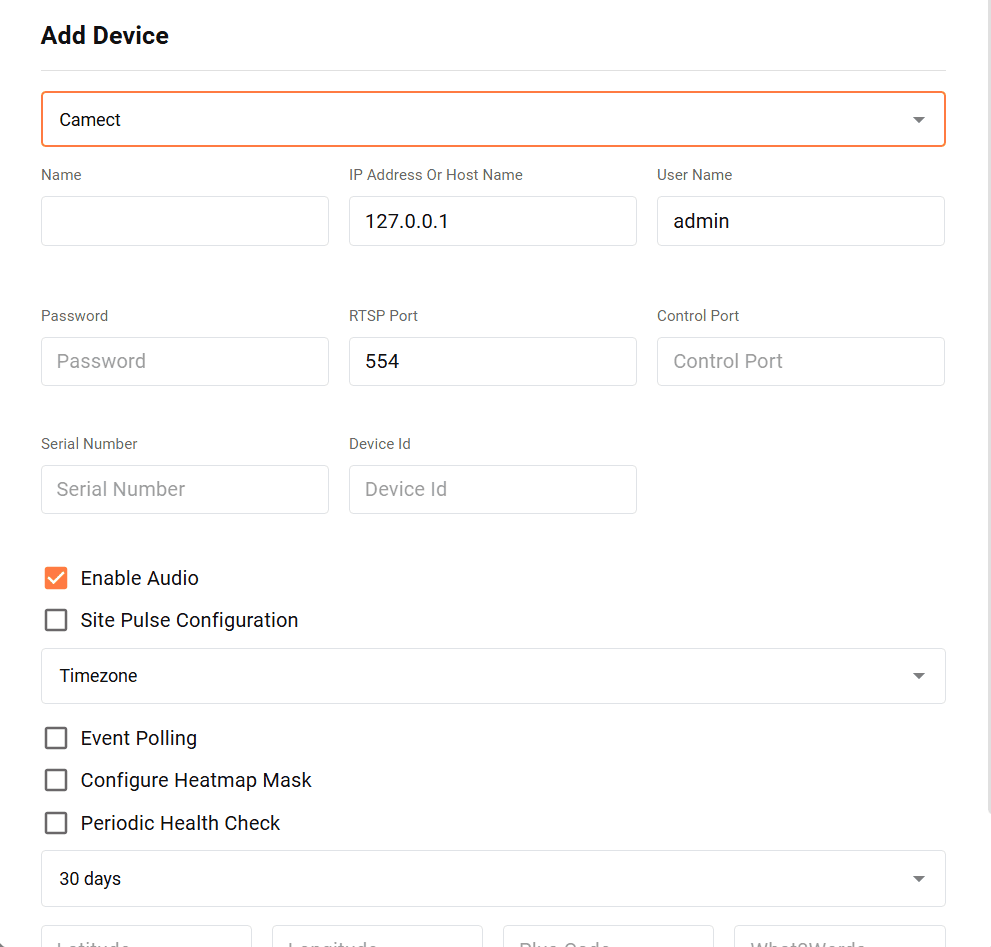Enable Site Pulse Configuration
This screenshot has height=947, width=991.
(x=55, y=620)
